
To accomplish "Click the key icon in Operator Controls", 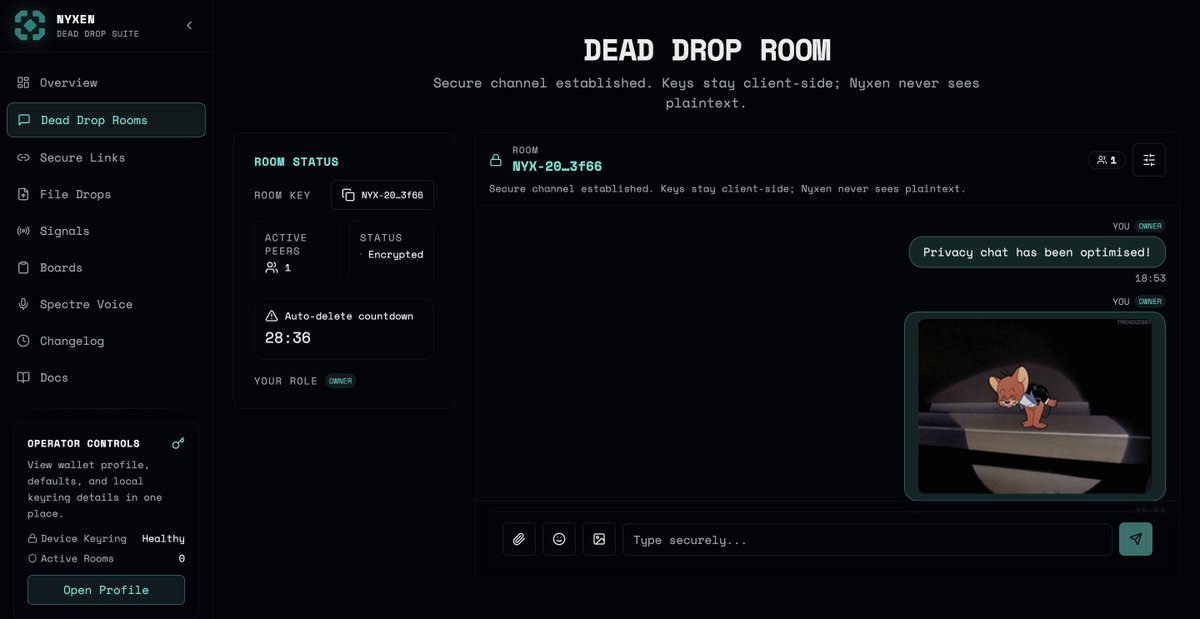I will (x=178, y=442).
